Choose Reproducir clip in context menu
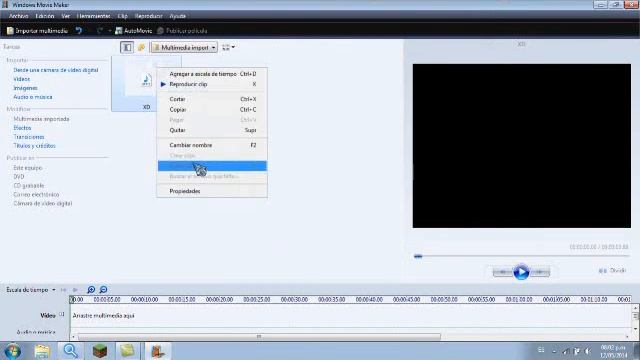640x360 pixels. [212, 84]
